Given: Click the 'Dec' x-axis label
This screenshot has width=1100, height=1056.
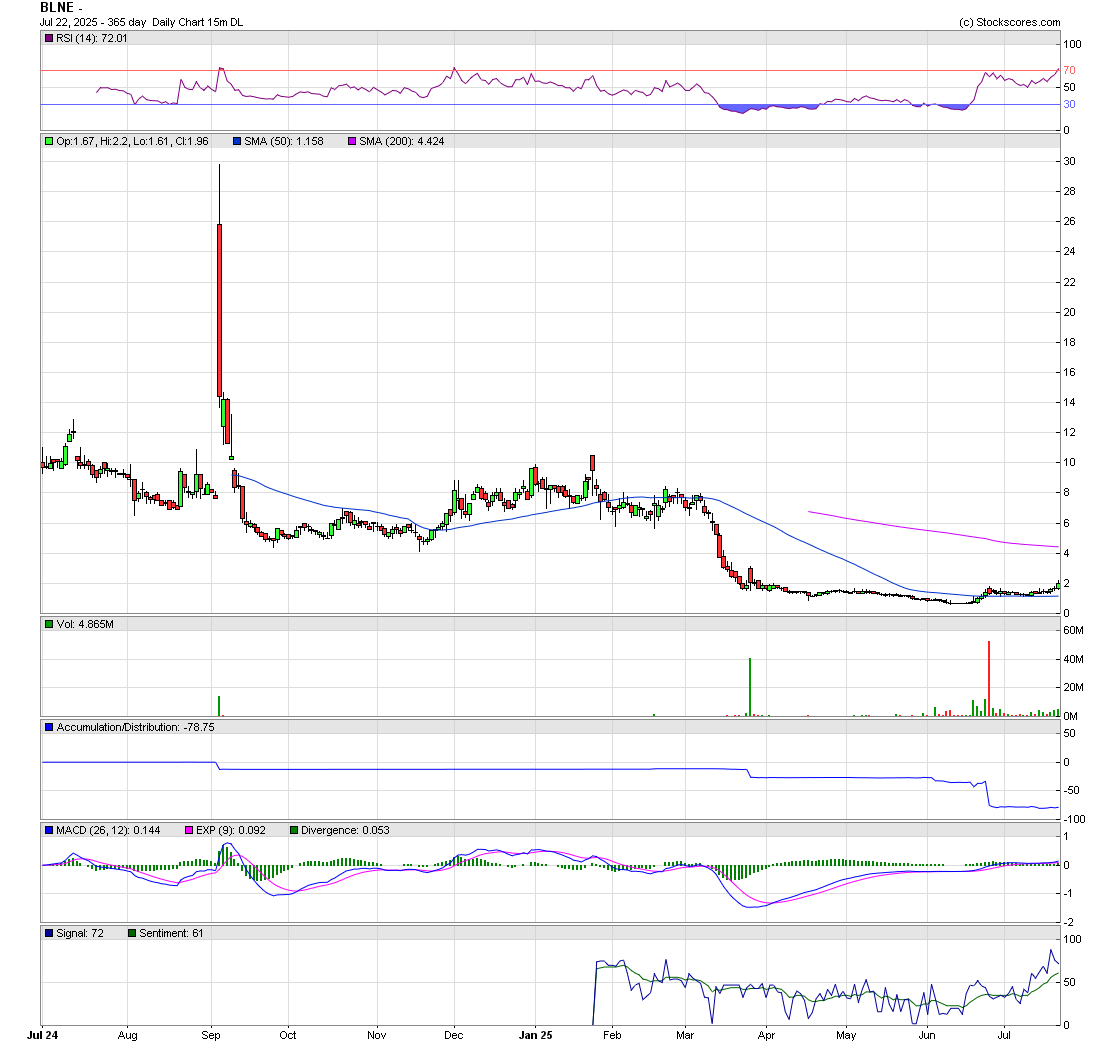Looking at the screenshot, I should pyautogui.click(x=454, y=1036).
